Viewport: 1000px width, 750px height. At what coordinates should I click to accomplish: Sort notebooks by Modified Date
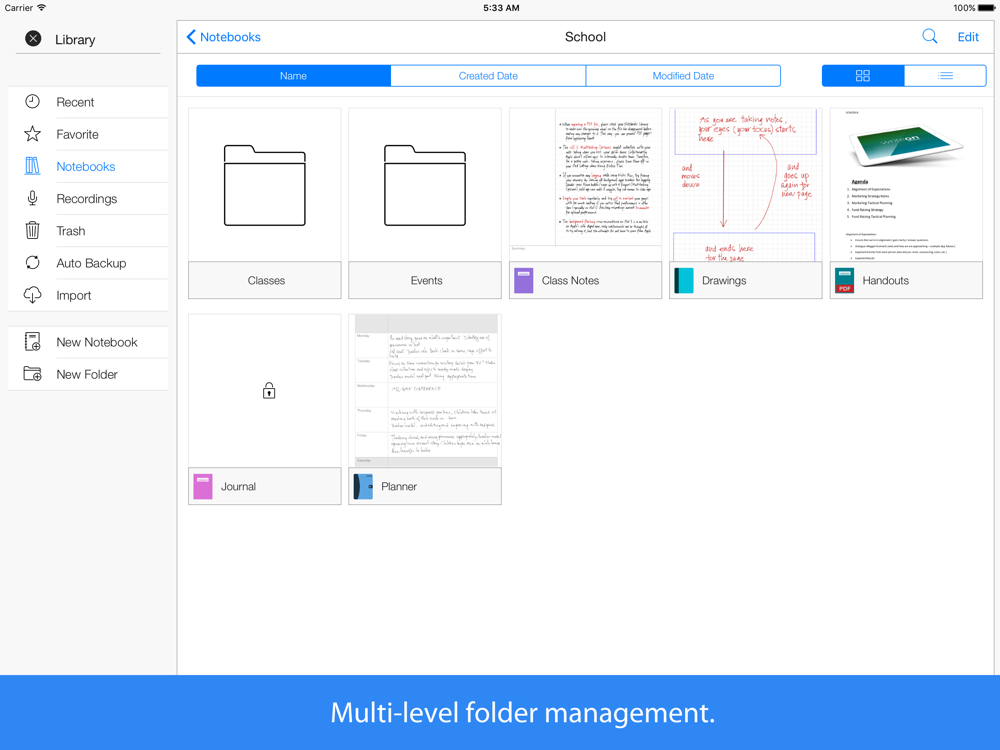point(683,75)
